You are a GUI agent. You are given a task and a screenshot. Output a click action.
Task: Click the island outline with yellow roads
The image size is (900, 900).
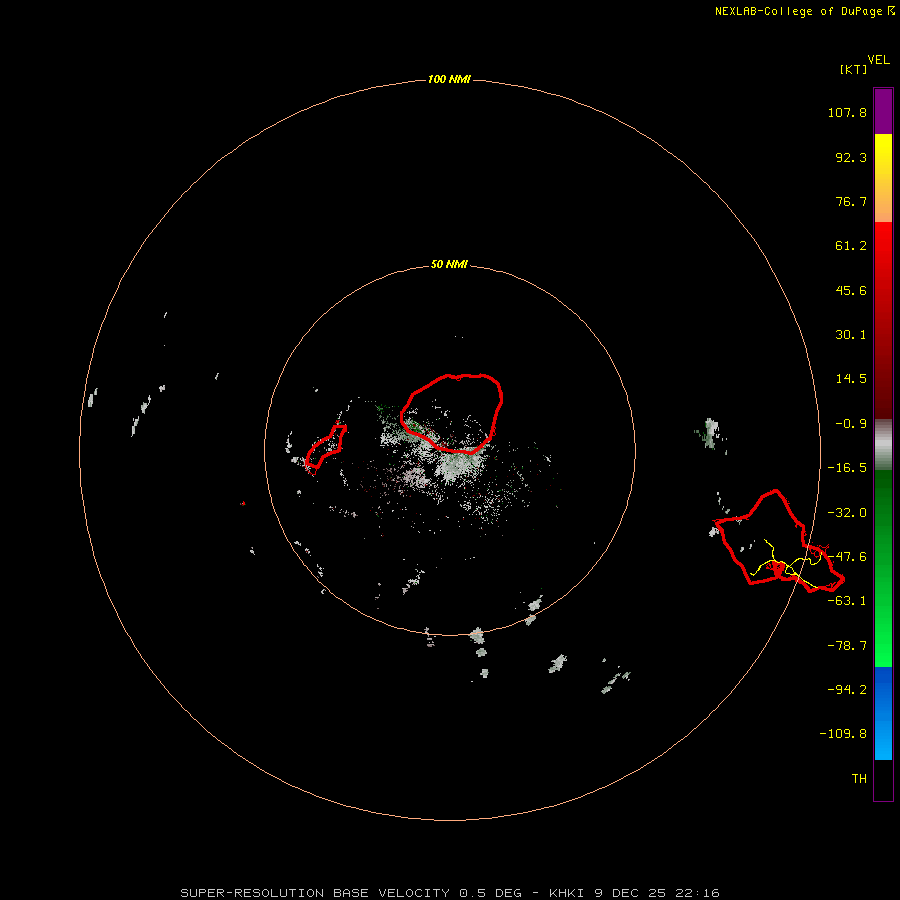point(778,540)
